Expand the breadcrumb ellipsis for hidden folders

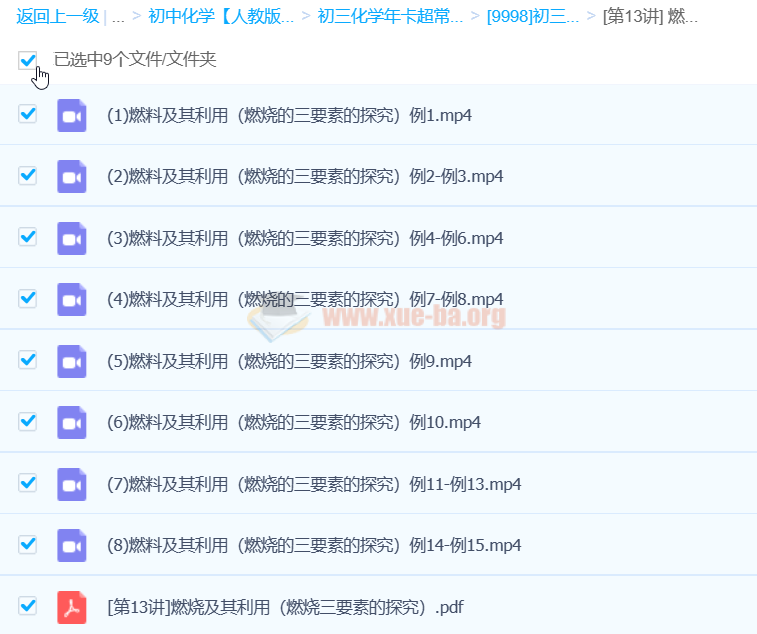click(118, 17)
